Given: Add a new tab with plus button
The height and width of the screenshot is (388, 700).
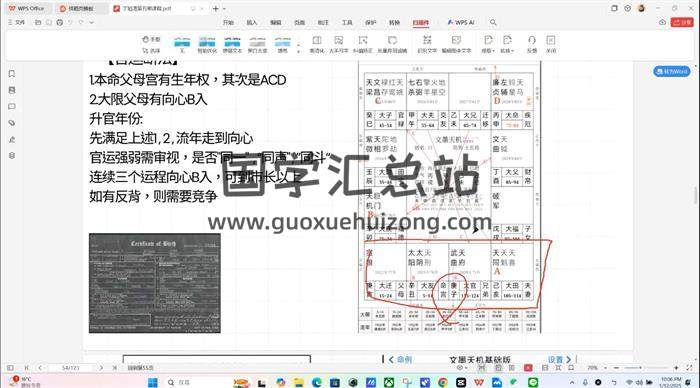Looking at the screenshot, I should tap(216, 8).
